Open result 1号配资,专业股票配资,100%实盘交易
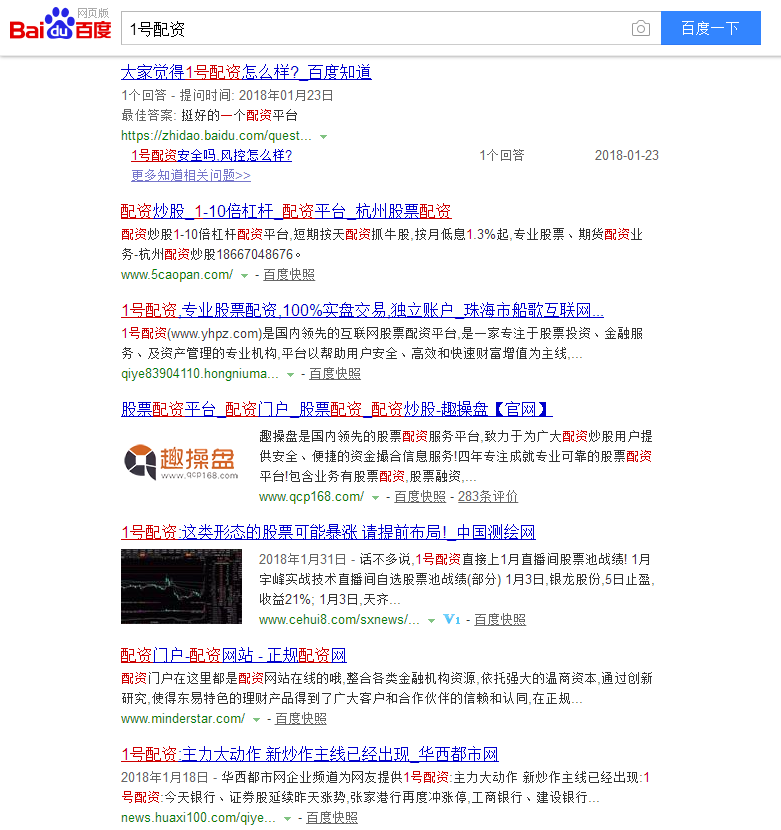781x830 pixels. click(x=362, y=310)
